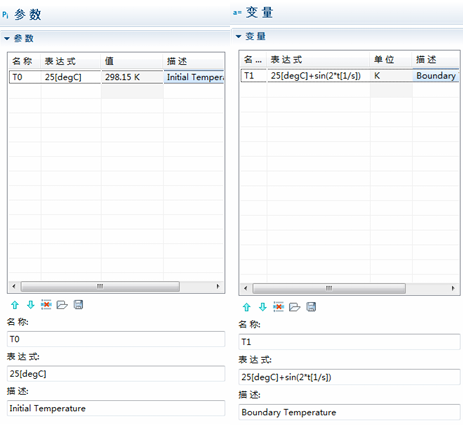Screen dimensions: 463x425
Task: Click variable 表达式 field with sin expression
Action: pos(349,377)
